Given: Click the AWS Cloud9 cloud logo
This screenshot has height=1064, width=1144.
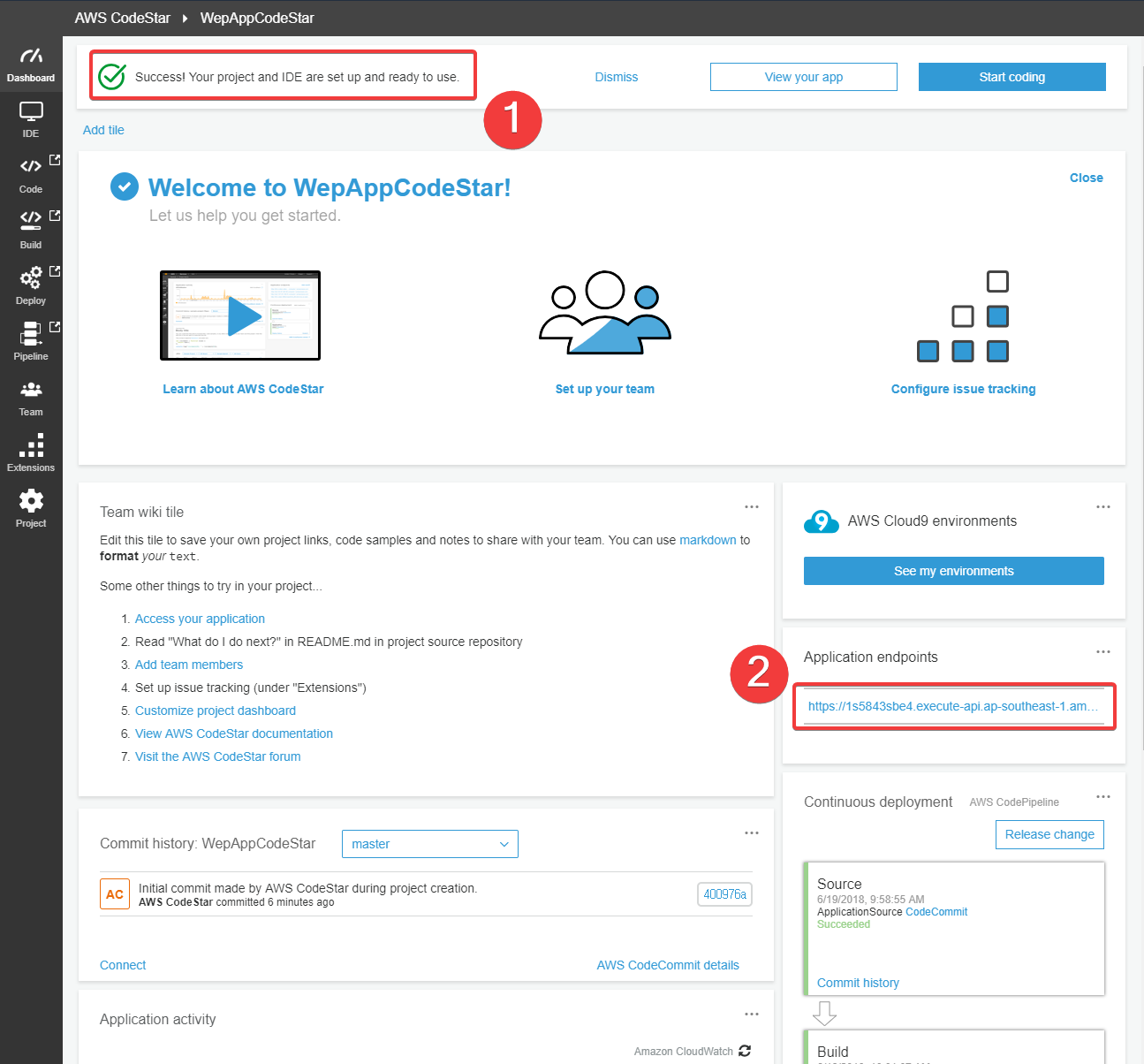Looking at the screenshot, I should (822, 522).
